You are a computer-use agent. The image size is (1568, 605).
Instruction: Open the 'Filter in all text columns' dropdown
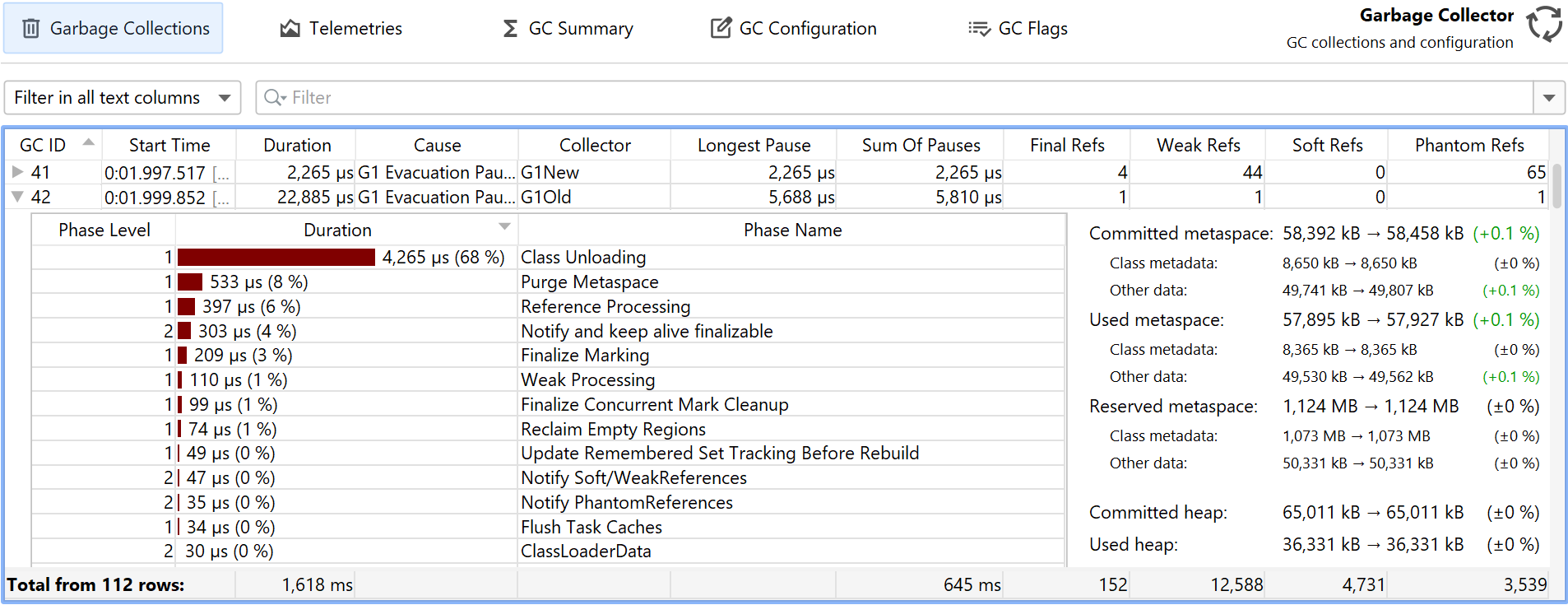123,98
